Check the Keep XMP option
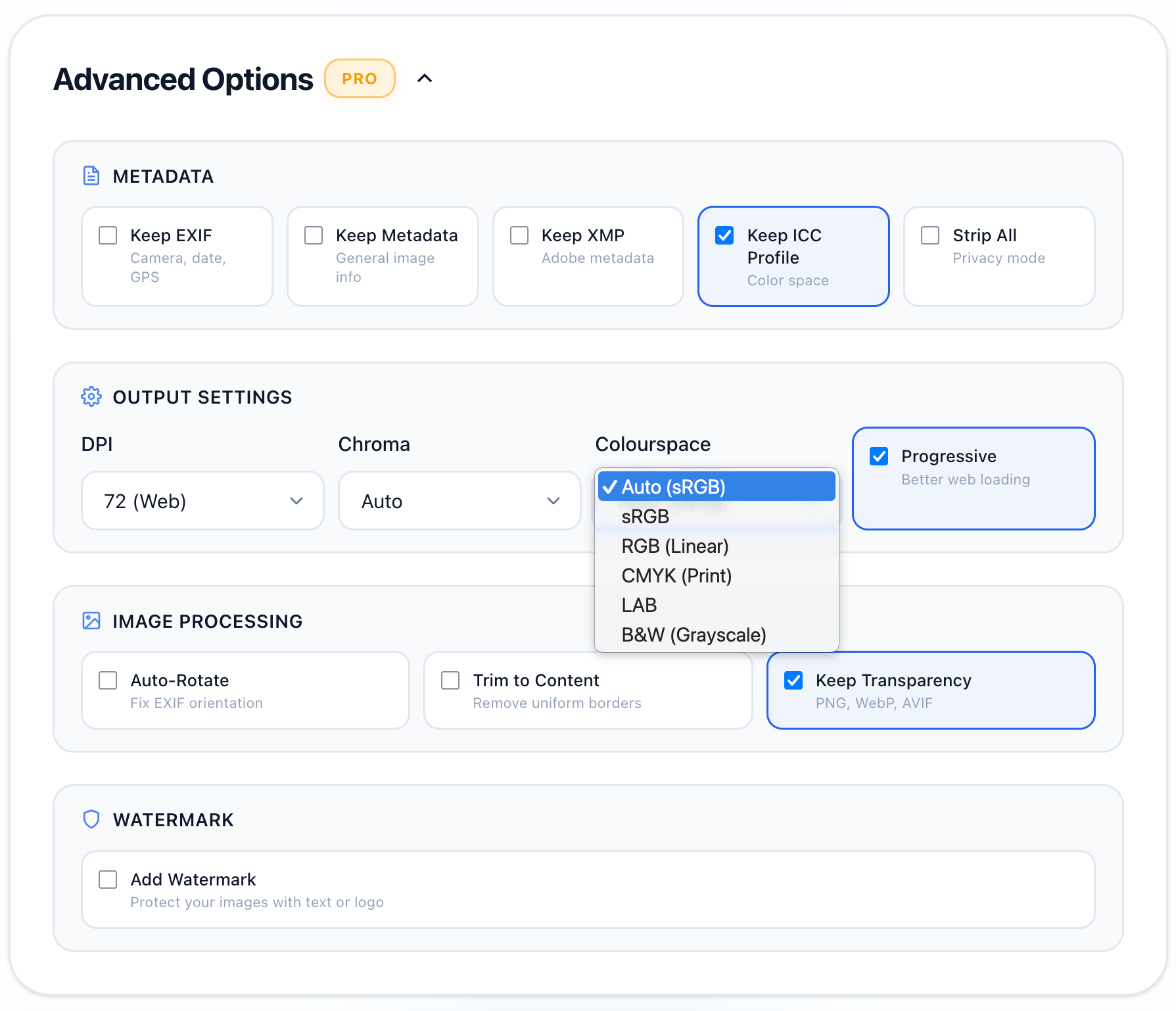The image size is (1176, 1011). (x=519, y=235)
